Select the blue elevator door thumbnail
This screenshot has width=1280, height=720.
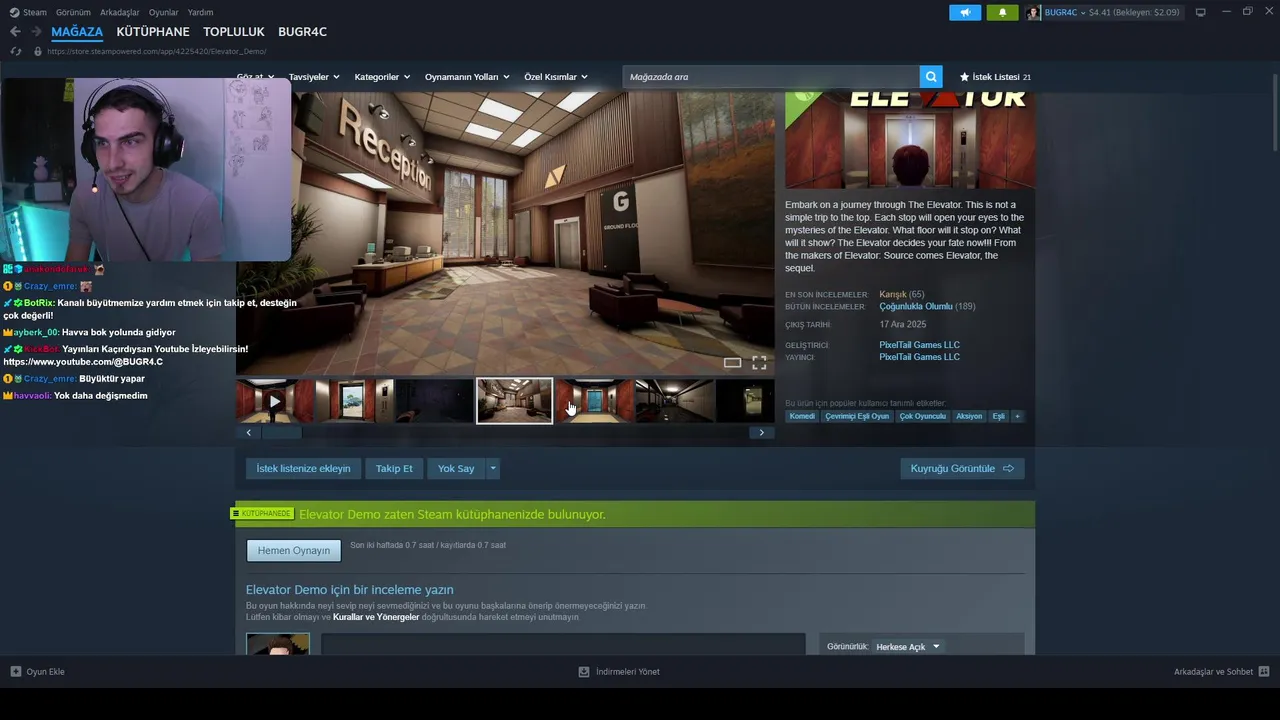pos(594,401)
